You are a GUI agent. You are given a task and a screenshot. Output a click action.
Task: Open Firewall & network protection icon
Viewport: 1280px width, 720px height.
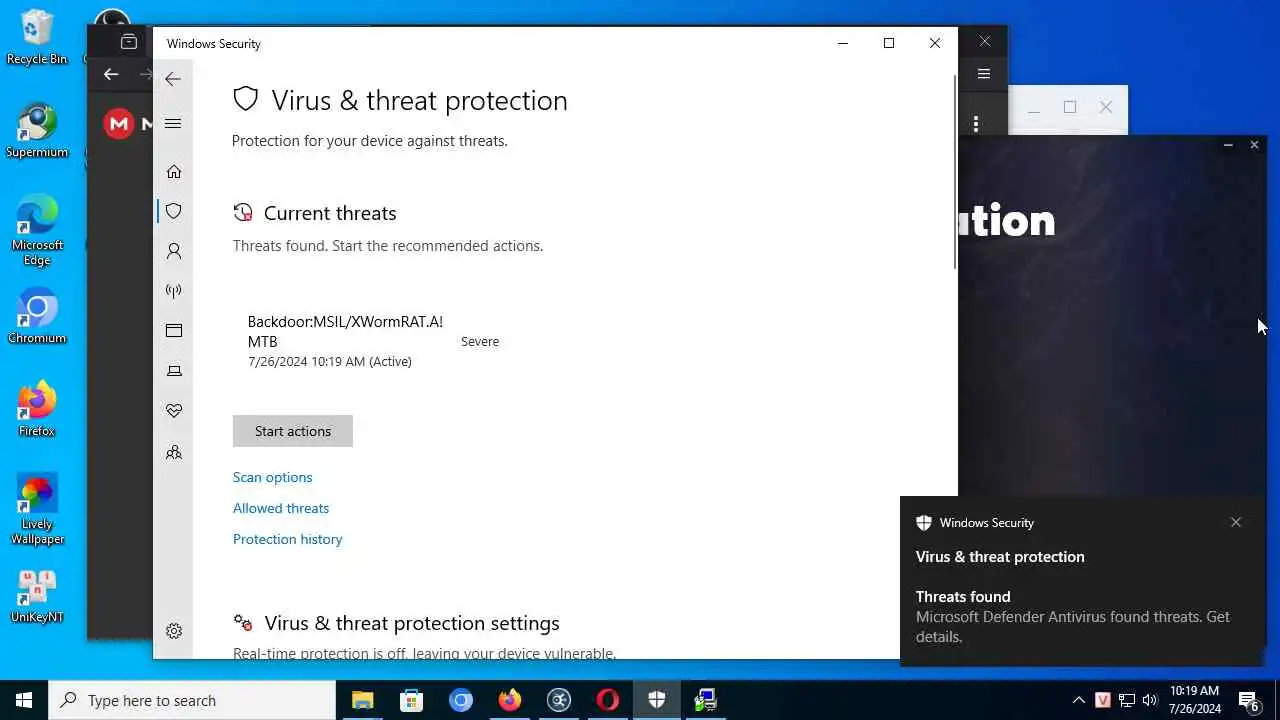click(x=174, y=291)
